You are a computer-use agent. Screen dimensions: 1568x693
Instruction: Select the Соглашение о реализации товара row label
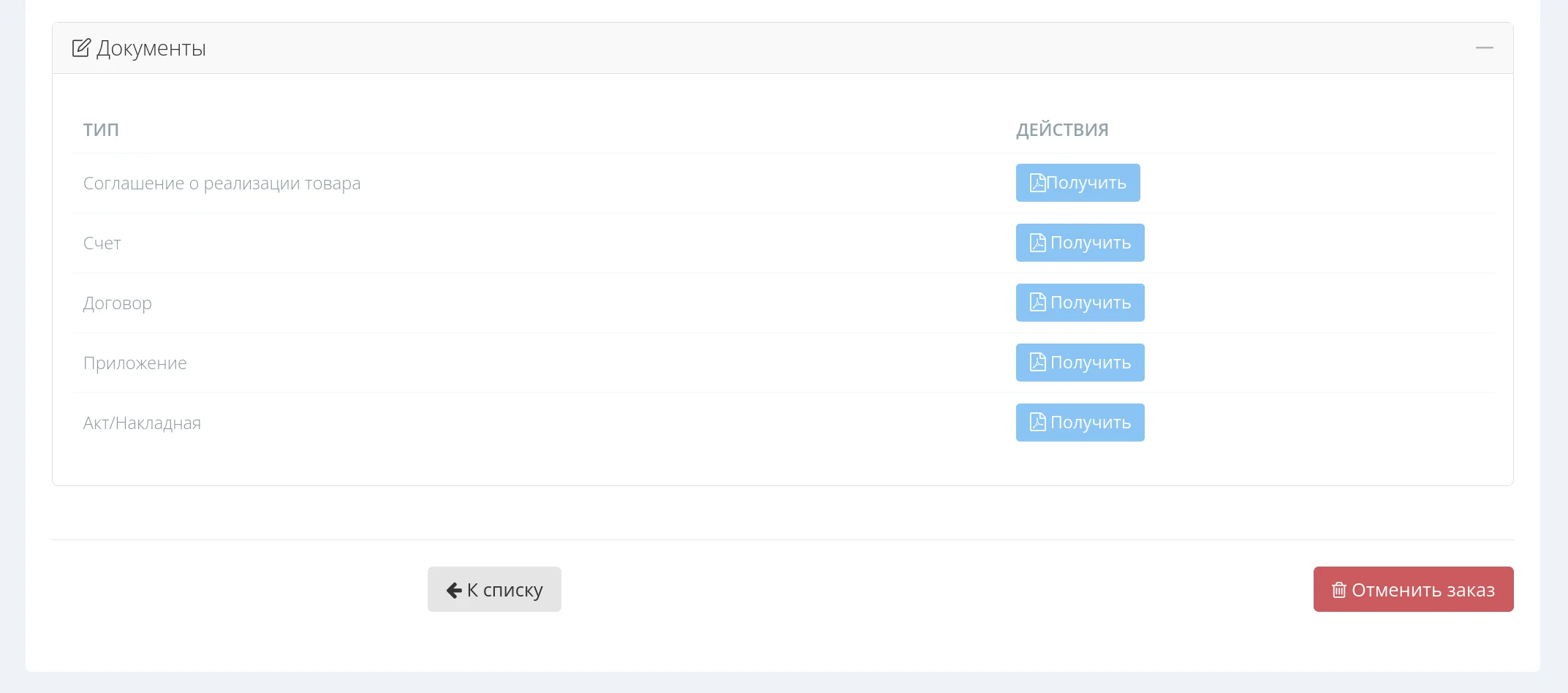click(221, 183)
